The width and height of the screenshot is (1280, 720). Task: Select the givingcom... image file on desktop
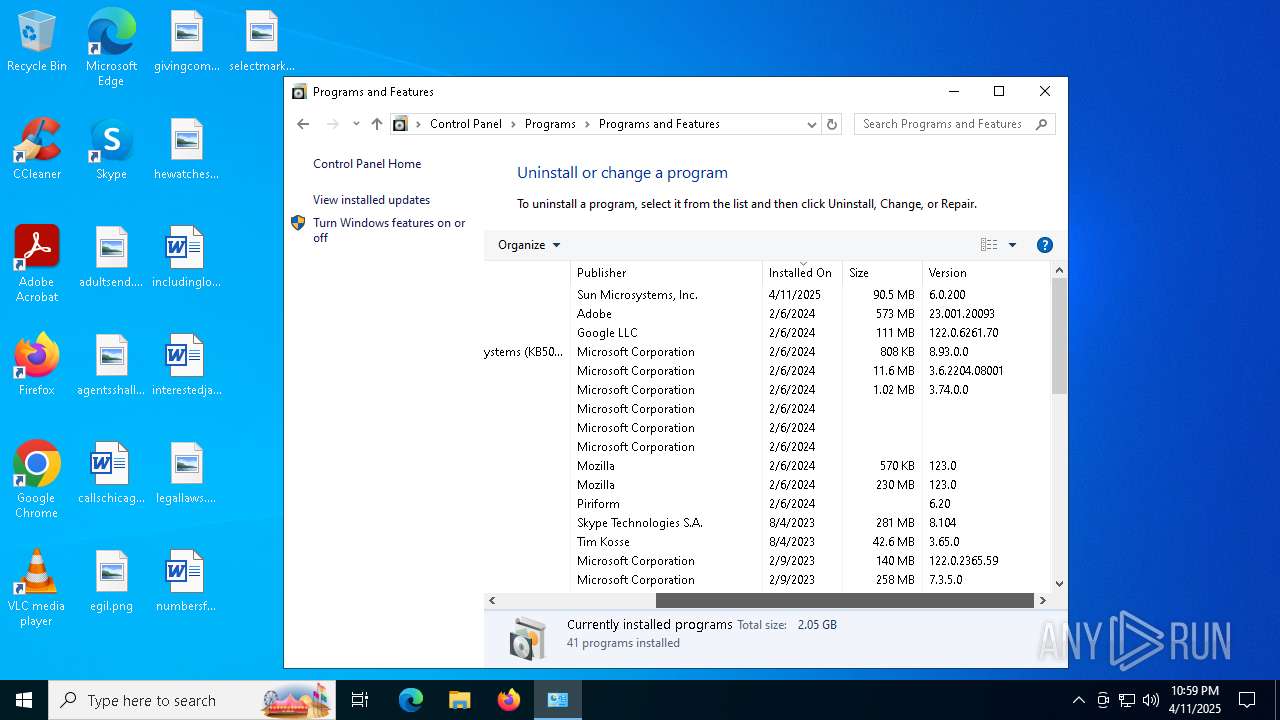(187, 42)
